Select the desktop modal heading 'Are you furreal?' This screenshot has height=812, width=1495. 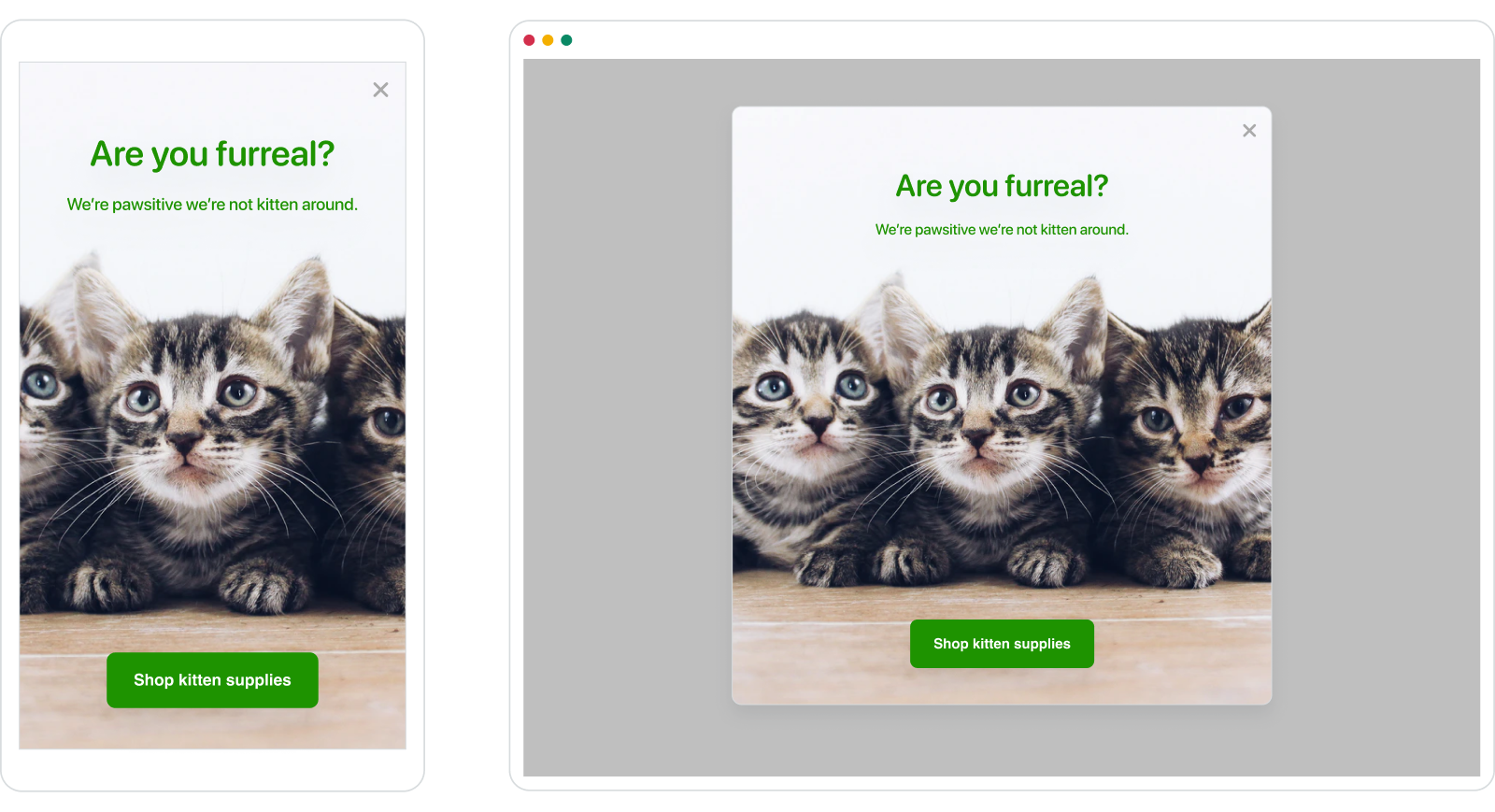coord(1002,186)
